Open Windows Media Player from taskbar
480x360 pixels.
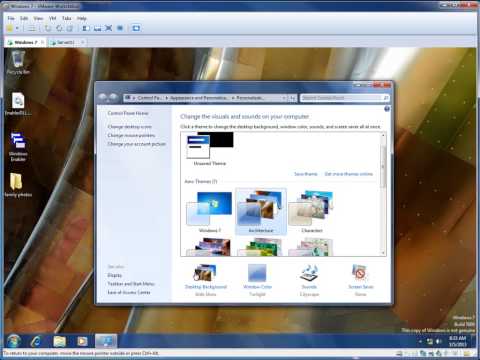click(82, 341)
